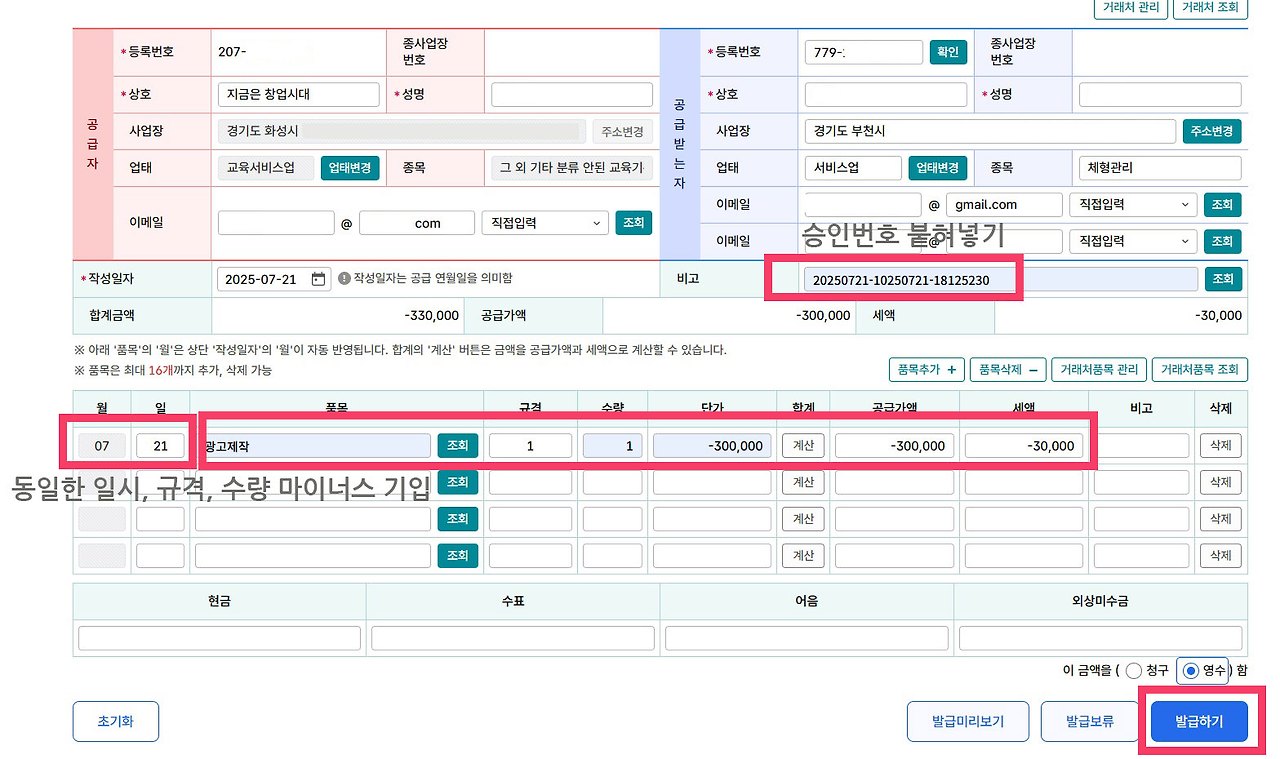Open the 작성일자 date picker calendar icon
This screenshot has width=1280, height=759.
(320, 278)
